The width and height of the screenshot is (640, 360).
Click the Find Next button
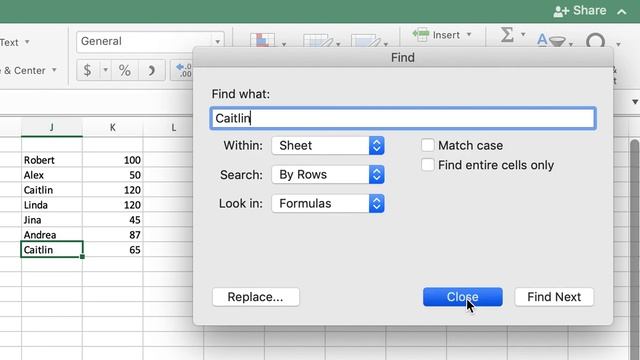pyautogui.click(x=554, y=297)
